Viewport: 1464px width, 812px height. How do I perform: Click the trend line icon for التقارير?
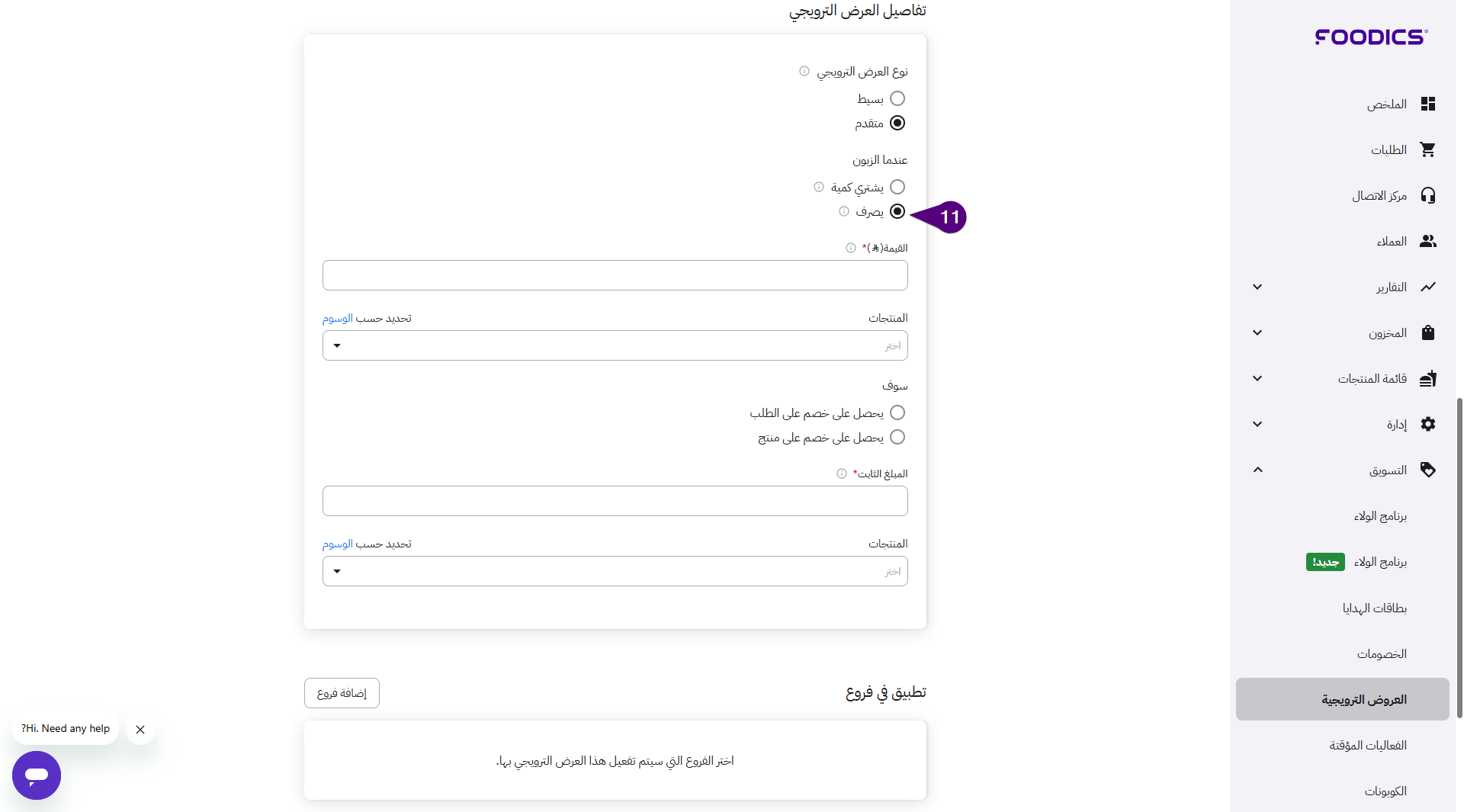pyautogui.click(x=1427, y=287)
